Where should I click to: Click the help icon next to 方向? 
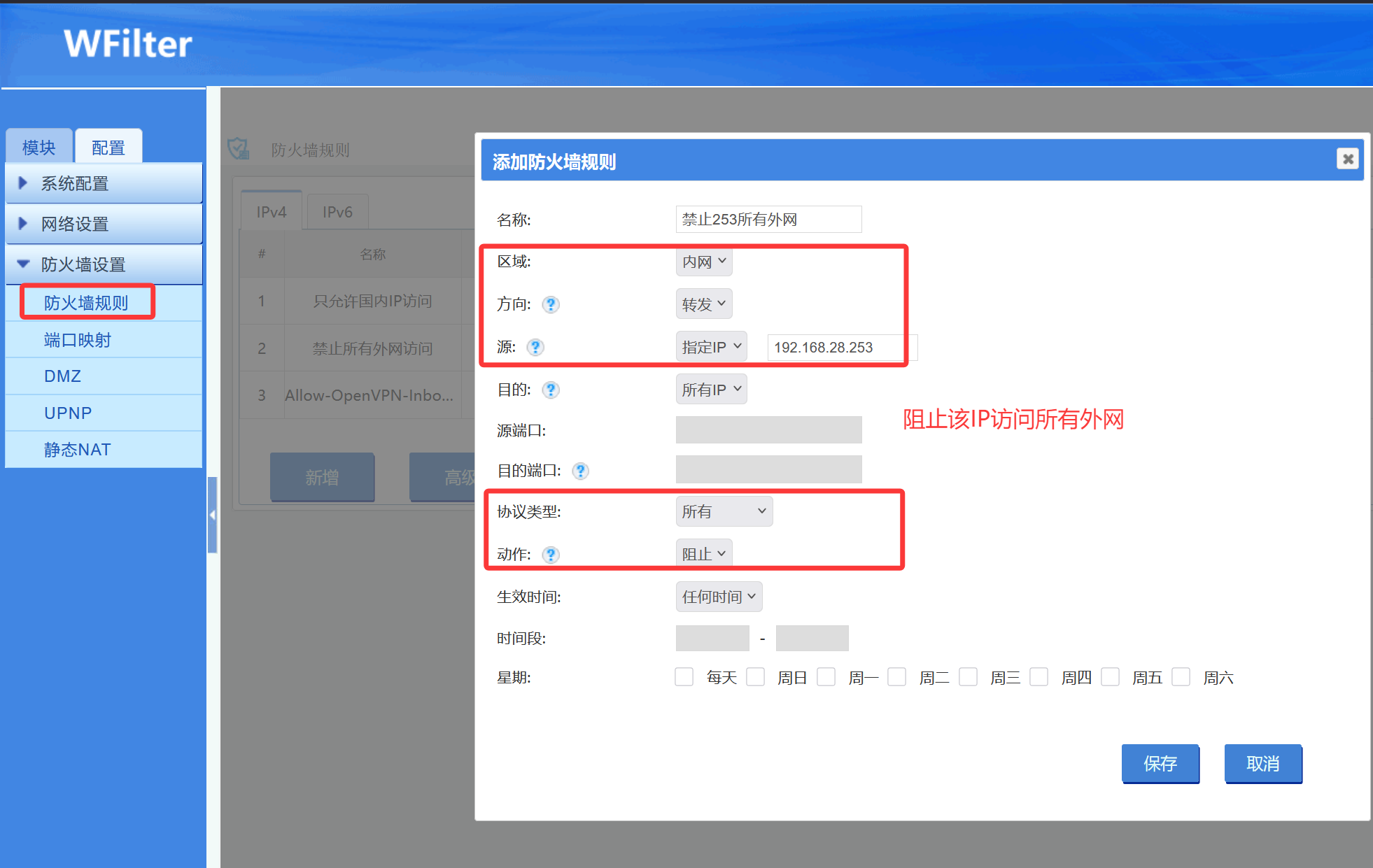[551, 305]
